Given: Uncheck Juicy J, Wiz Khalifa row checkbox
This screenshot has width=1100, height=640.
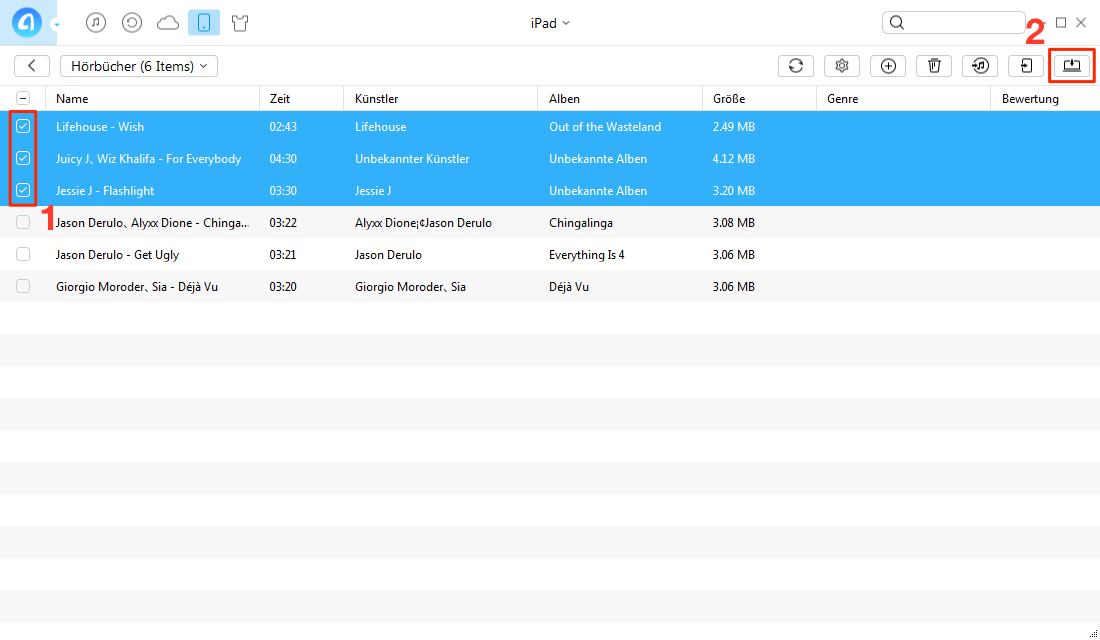Looking at the screenshot, I should (23, 159).
